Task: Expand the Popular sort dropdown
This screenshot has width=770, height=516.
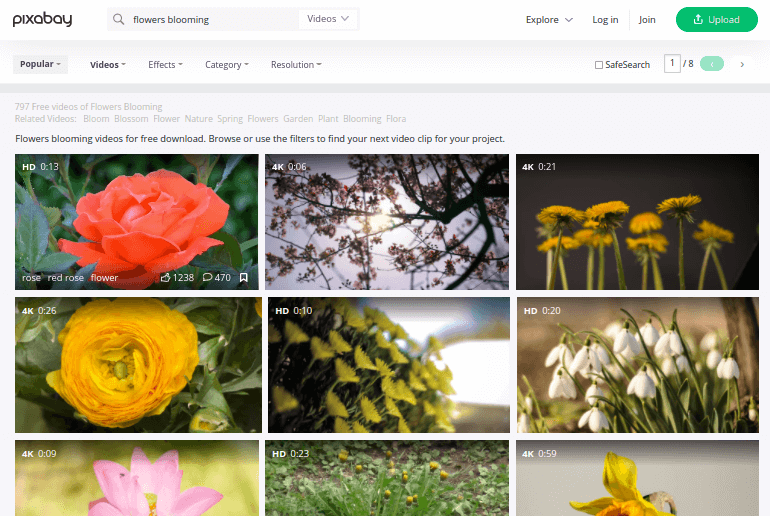Action: pyautogui.click(x=41, y=64)
